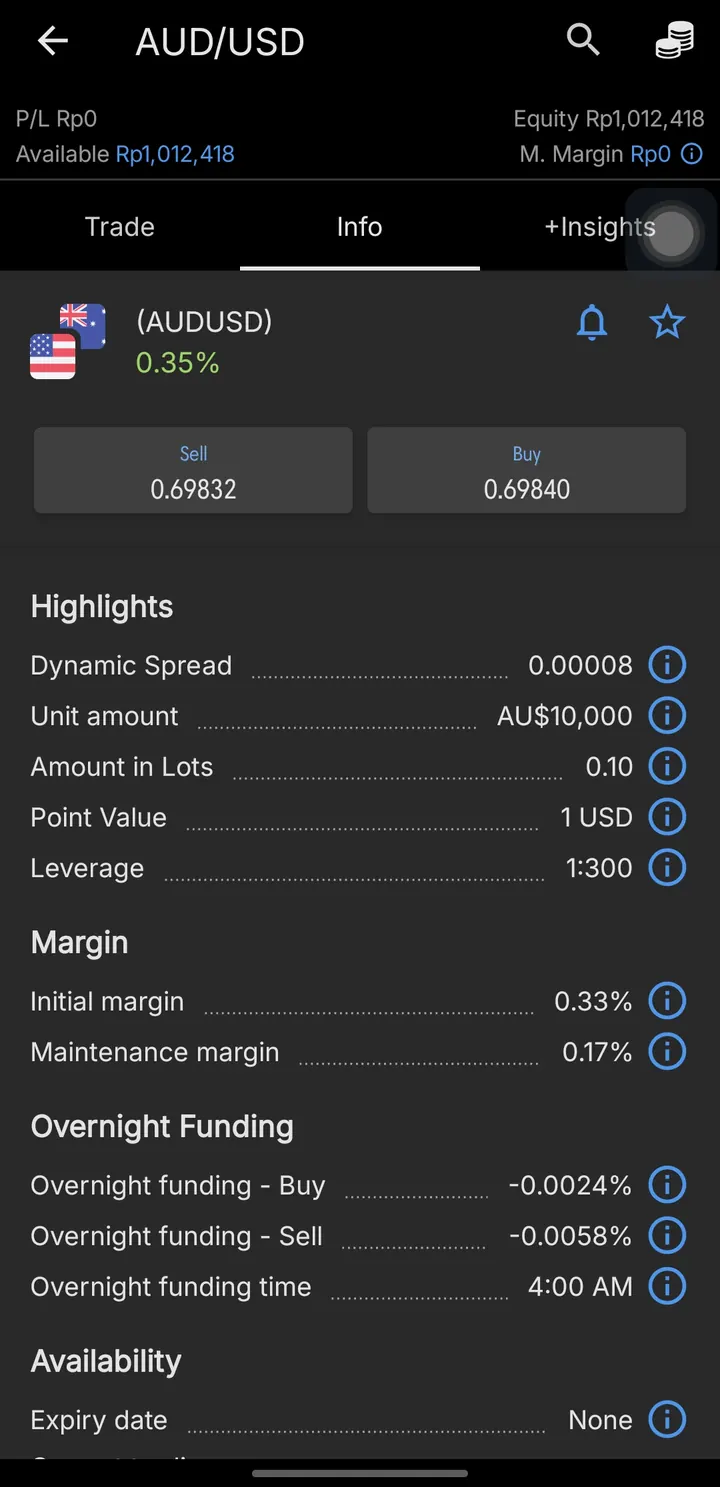Open the AUDUSD flag pair icon
Screen dimensions: 720x1487
coord(68,341)
